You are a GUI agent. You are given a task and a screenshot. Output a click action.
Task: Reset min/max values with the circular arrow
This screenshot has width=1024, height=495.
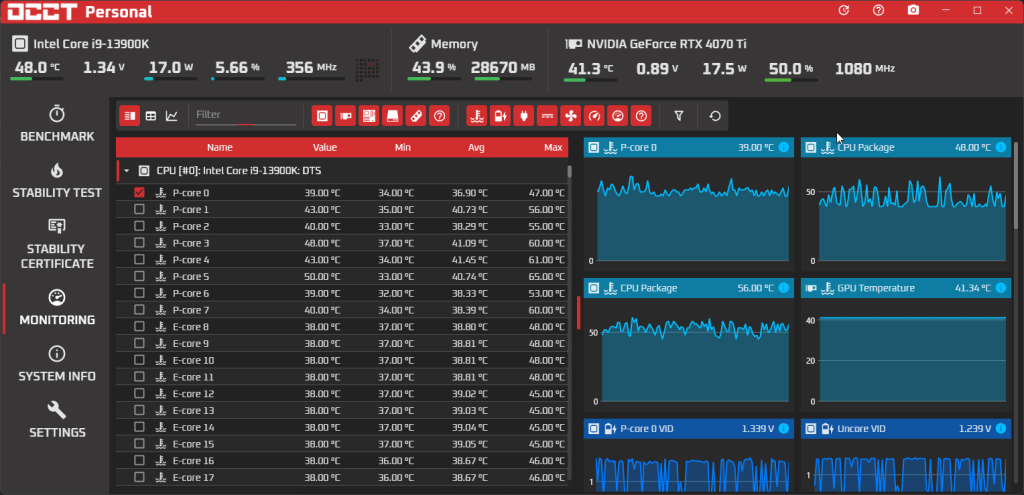715,116
